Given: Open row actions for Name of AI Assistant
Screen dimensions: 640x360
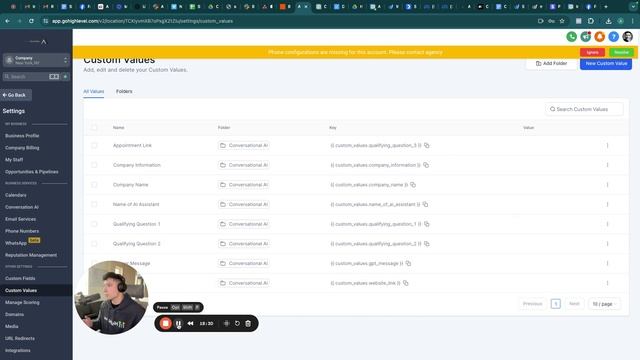Looking at the screenshot, I should (607, 204).
